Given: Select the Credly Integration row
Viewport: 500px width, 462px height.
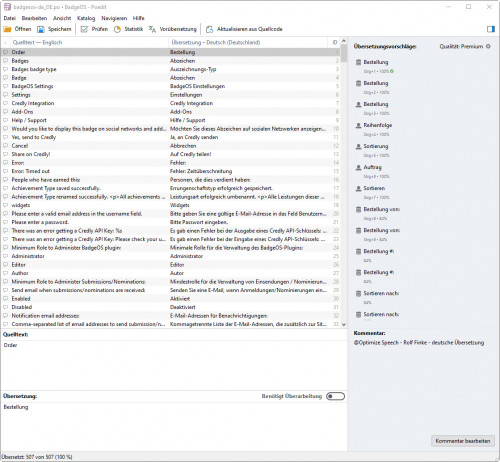Looking at the screenshot, I should point(171,103).
